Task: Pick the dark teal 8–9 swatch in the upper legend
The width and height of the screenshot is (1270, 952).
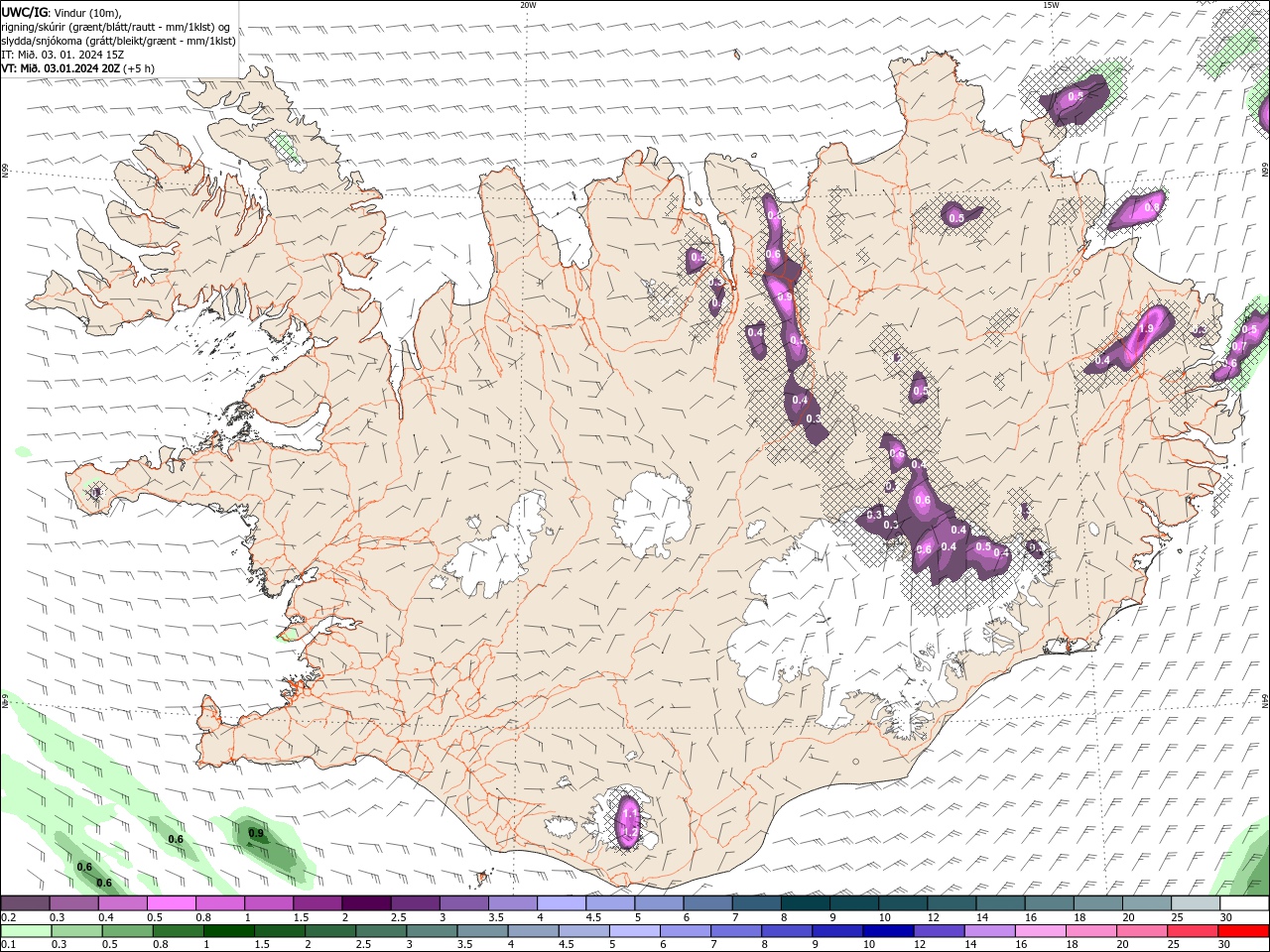Action: click(x=806, y=903)
